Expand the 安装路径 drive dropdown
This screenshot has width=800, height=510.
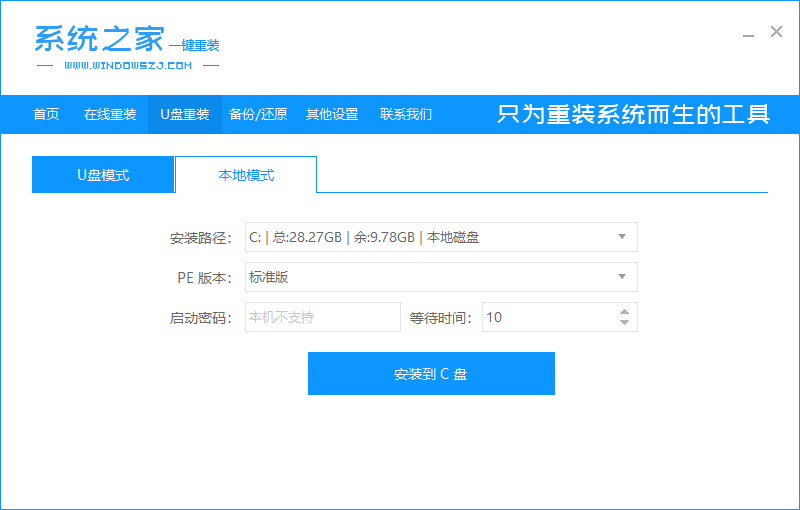621,237
